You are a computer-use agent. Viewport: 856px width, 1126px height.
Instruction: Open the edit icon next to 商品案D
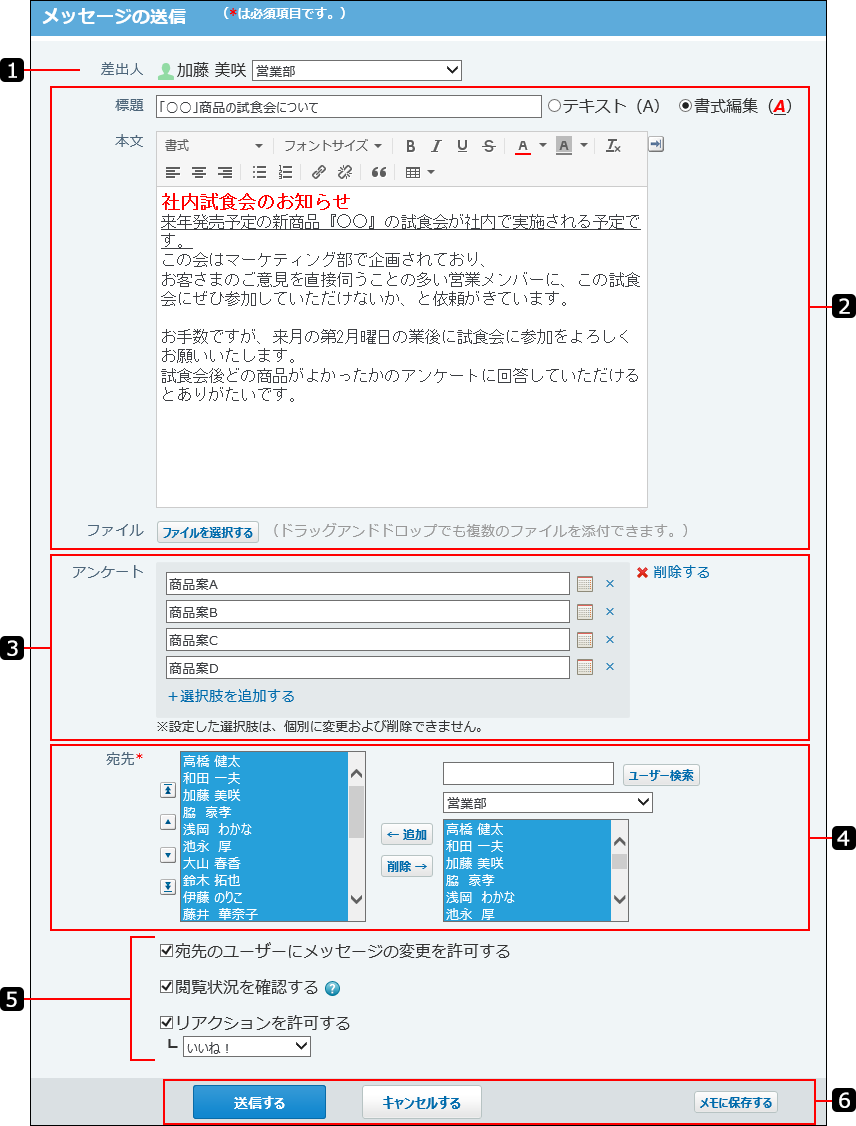tap(585, 667)
